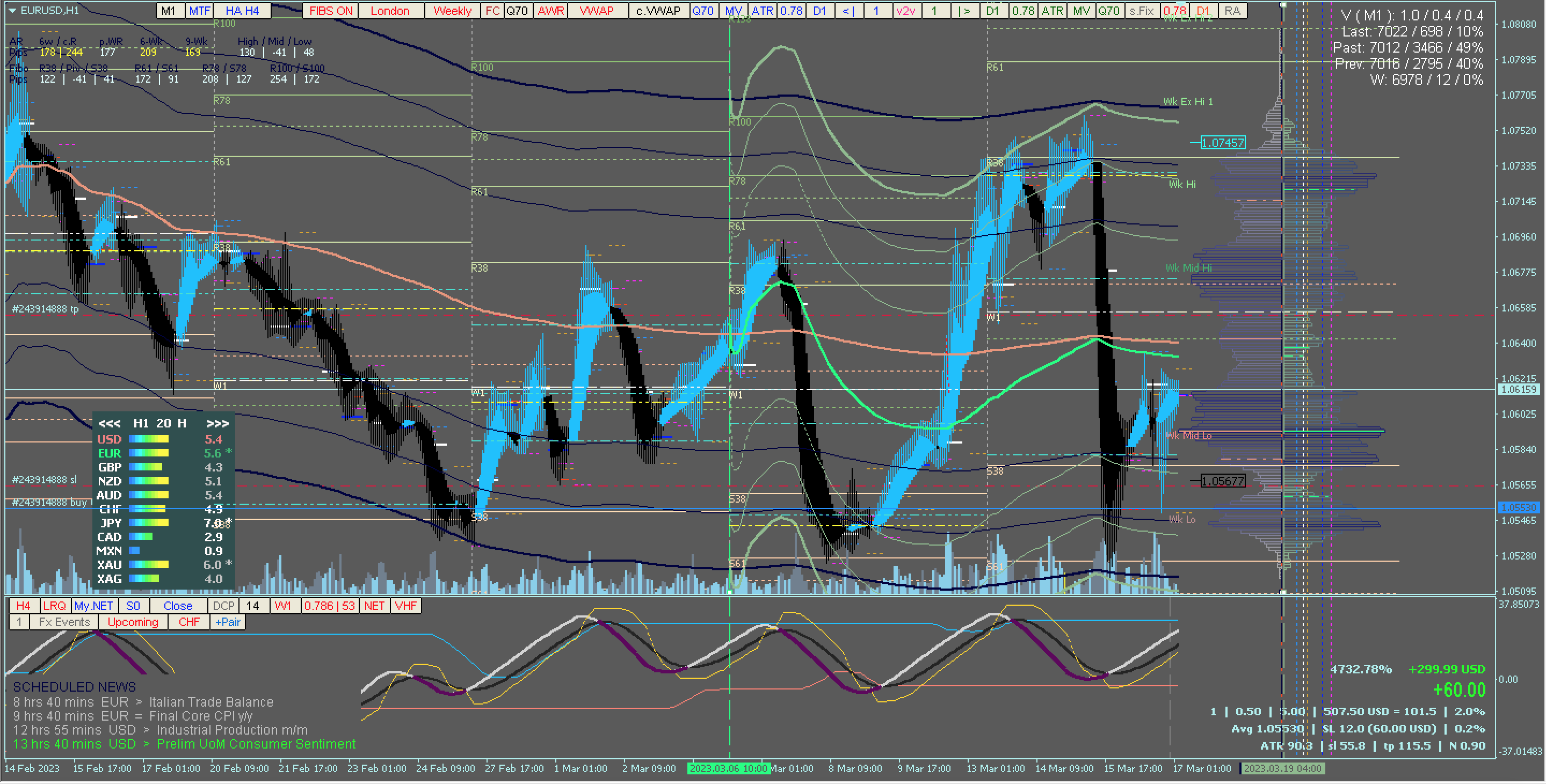Click the 1.07457 price label on chart
1546x784 pixels.
coord(1223,143)
